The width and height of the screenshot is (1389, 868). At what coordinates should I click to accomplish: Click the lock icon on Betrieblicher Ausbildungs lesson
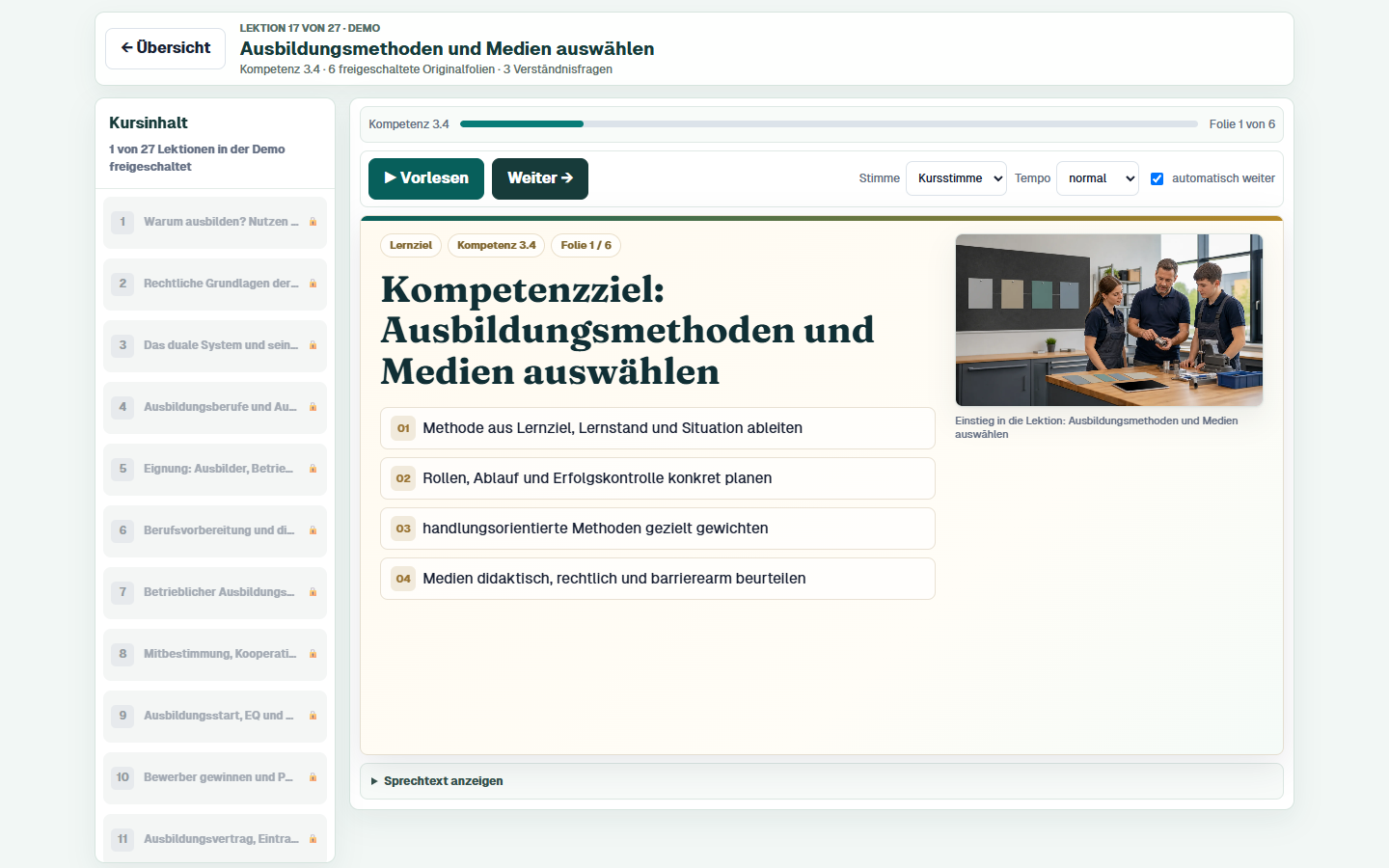[x=313, y=592]
